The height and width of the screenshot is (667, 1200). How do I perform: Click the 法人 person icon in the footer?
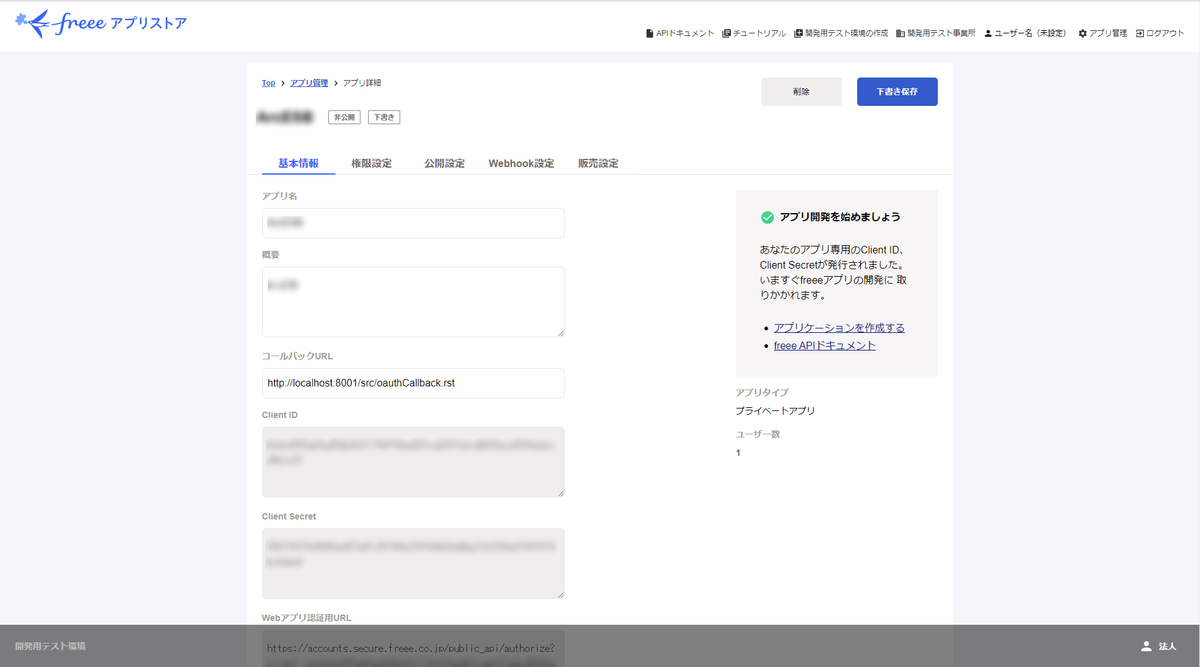click(x=1145, y=646)
